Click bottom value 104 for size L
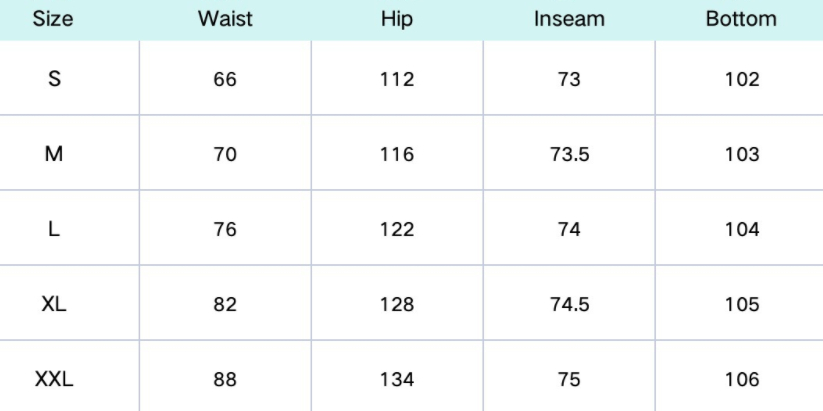The width and height of the screenshot is (823, 411). tap(741, 230)
